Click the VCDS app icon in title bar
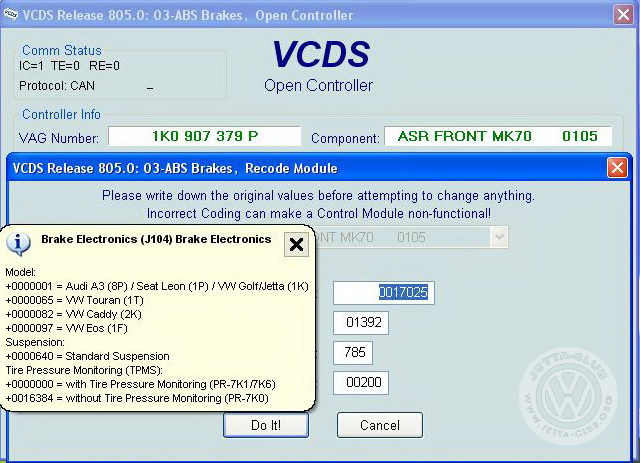 (11, 14)
